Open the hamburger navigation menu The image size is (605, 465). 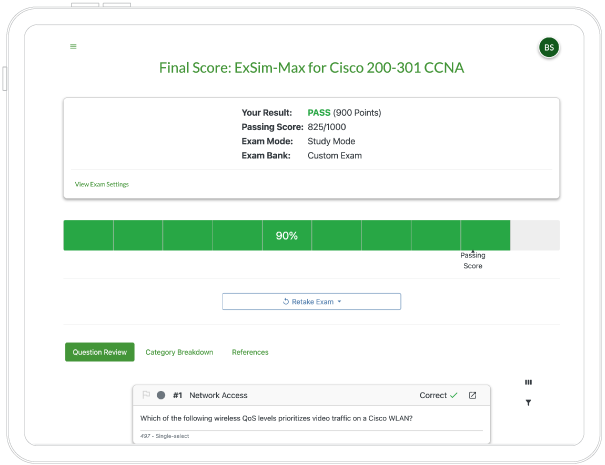(x=73, y=46)
